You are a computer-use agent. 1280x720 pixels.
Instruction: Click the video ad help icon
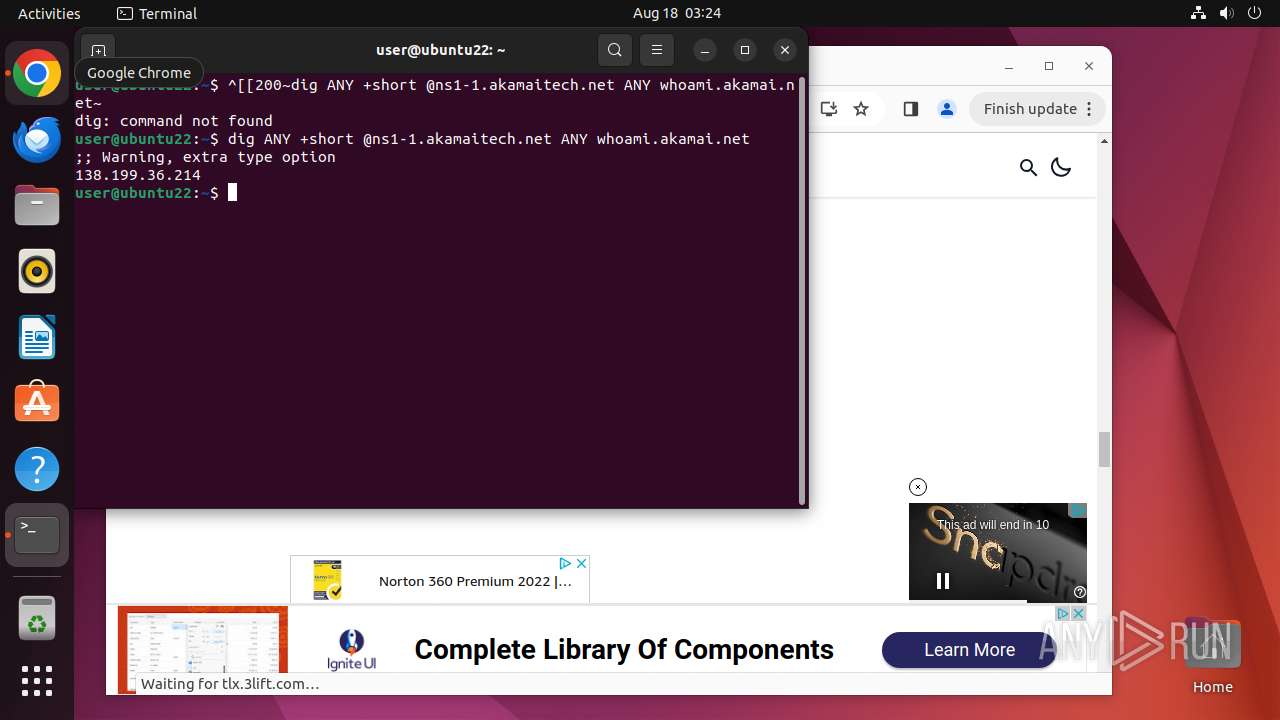[1079, 592]
